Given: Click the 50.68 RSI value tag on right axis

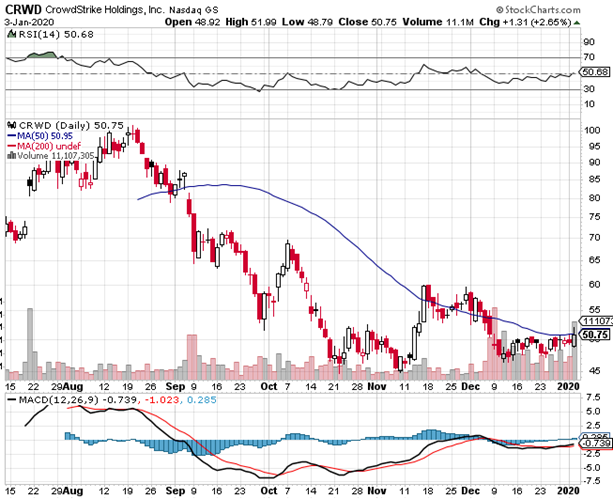Looking at the screenshot, I should pyautogui.click(x=594, y=72).
